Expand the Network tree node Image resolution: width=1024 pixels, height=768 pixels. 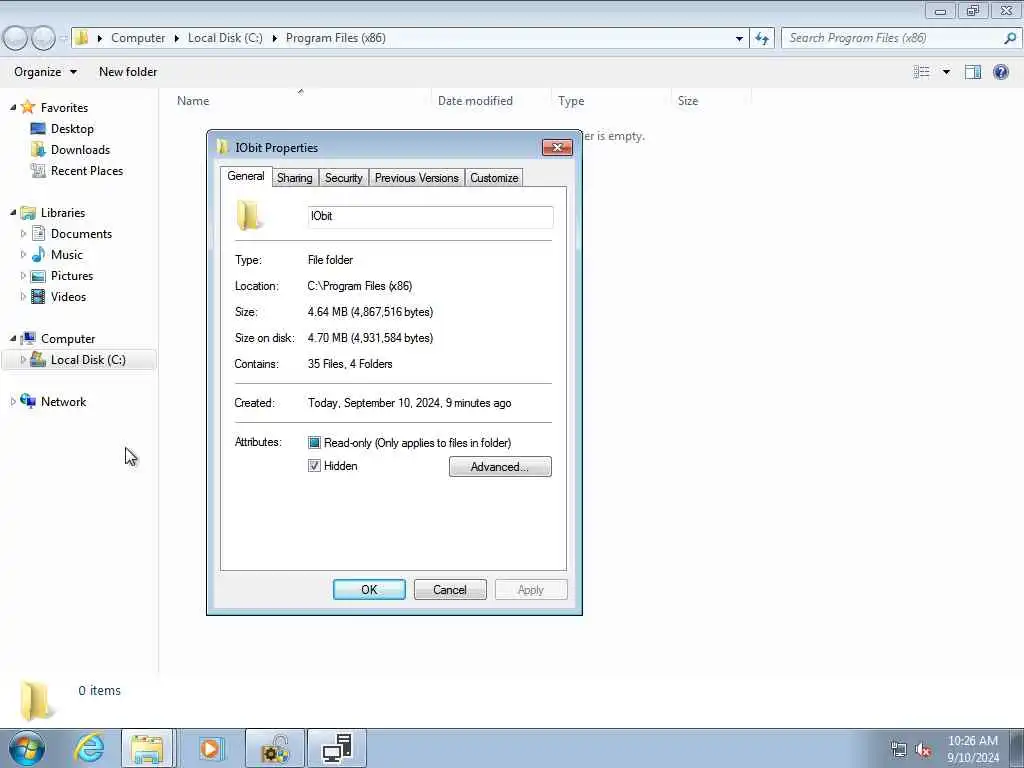pos(13,401)
